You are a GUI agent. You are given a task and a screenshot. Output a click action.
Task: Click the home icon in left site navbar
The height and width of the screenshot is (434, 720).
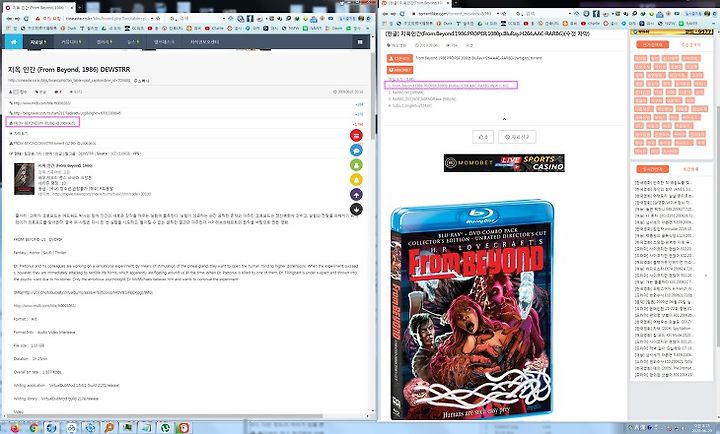click(14, 42)
